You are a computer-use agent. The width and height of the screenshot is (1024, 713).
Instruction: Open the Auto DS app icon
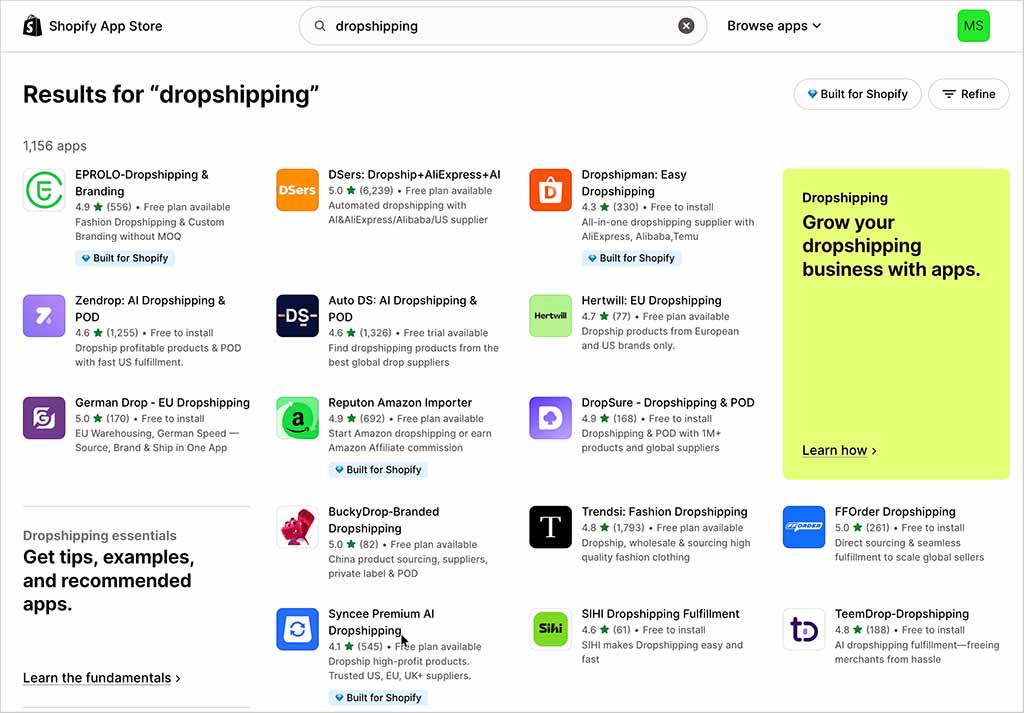pos(297,316)
